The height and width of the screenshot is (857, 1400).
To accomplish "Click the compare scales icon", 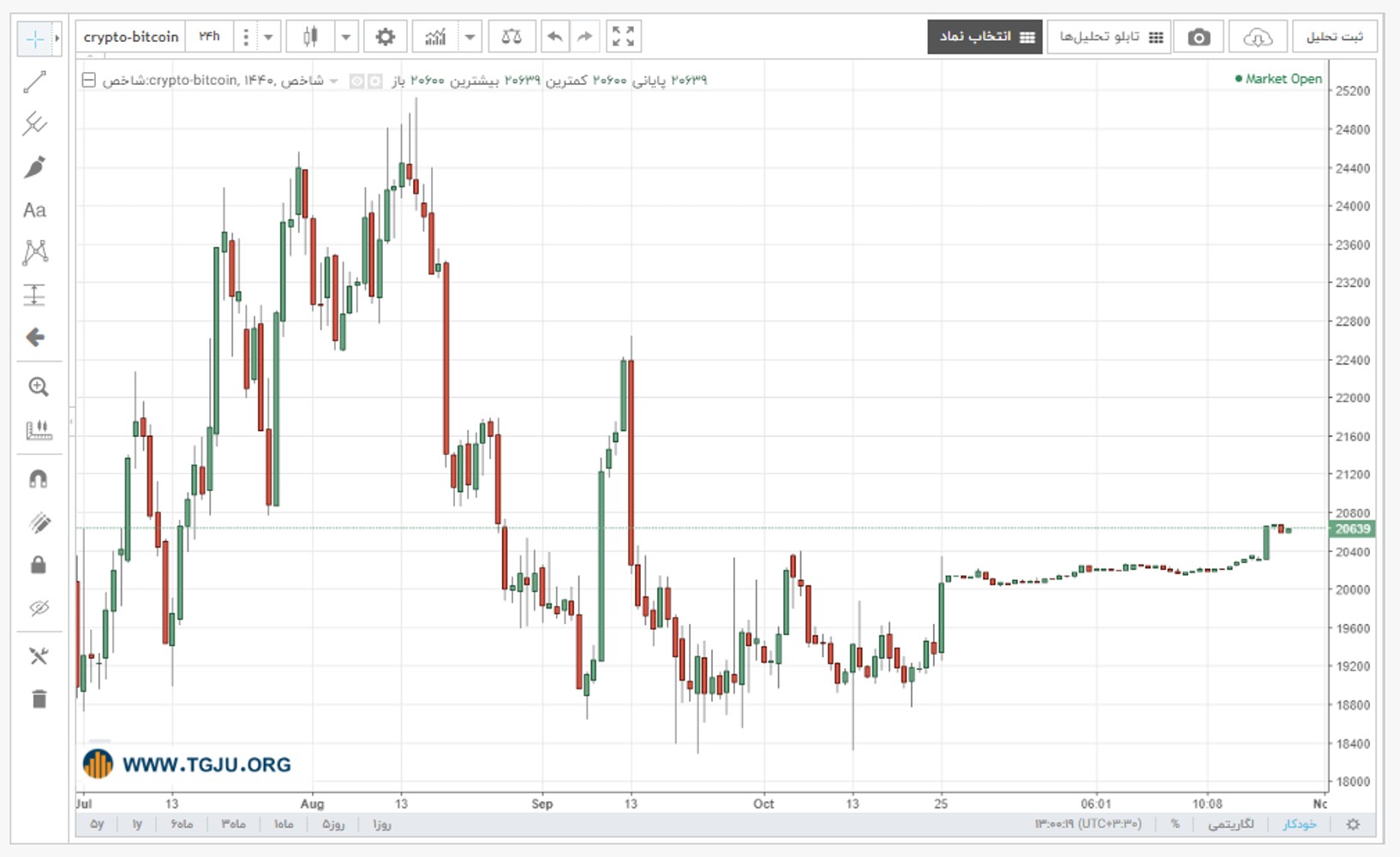I will [x=512, y=37].
